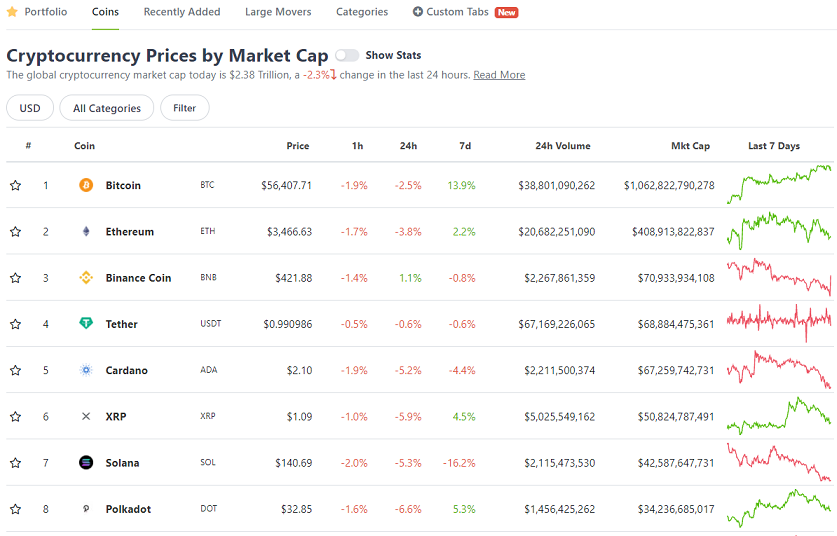
Task: Click the Ethereum logo icon
Action: pos(86,231)
